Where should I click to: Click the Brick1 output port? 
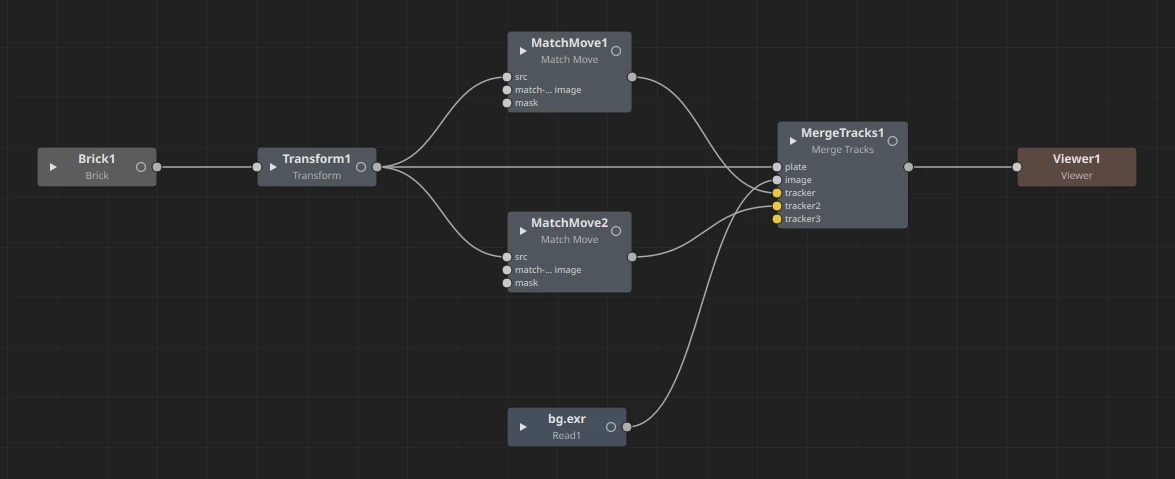click(157, 167)
